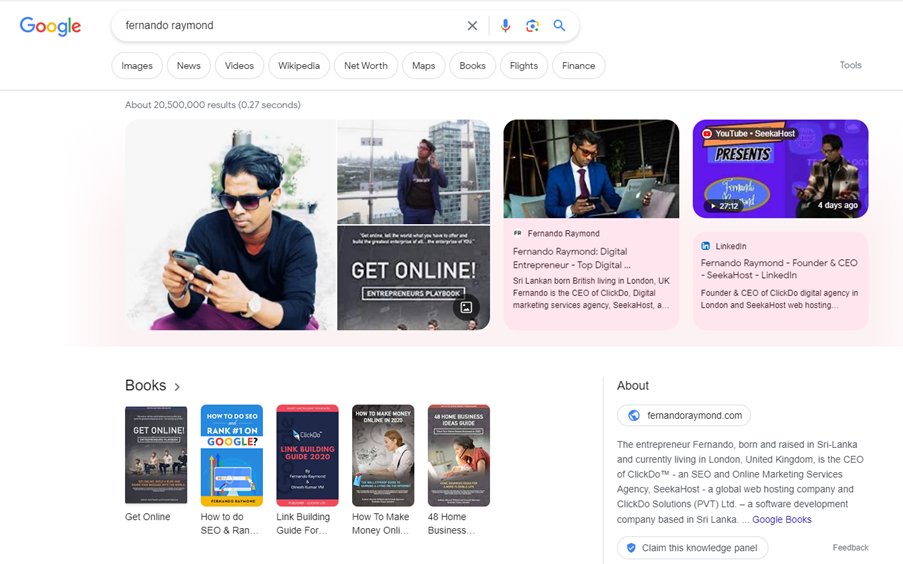Open How to do SEO book cover

pyautogui.click(x=232, y=455)
